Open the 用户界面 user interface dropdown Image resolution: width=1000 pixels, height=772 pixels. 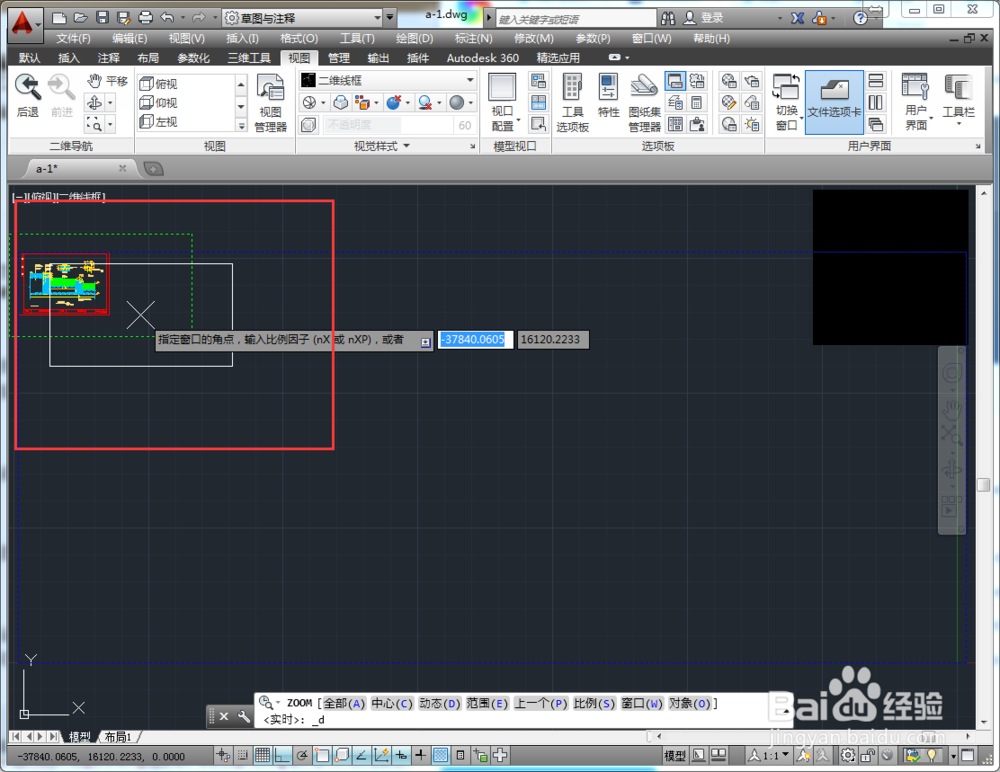(917, 102)
